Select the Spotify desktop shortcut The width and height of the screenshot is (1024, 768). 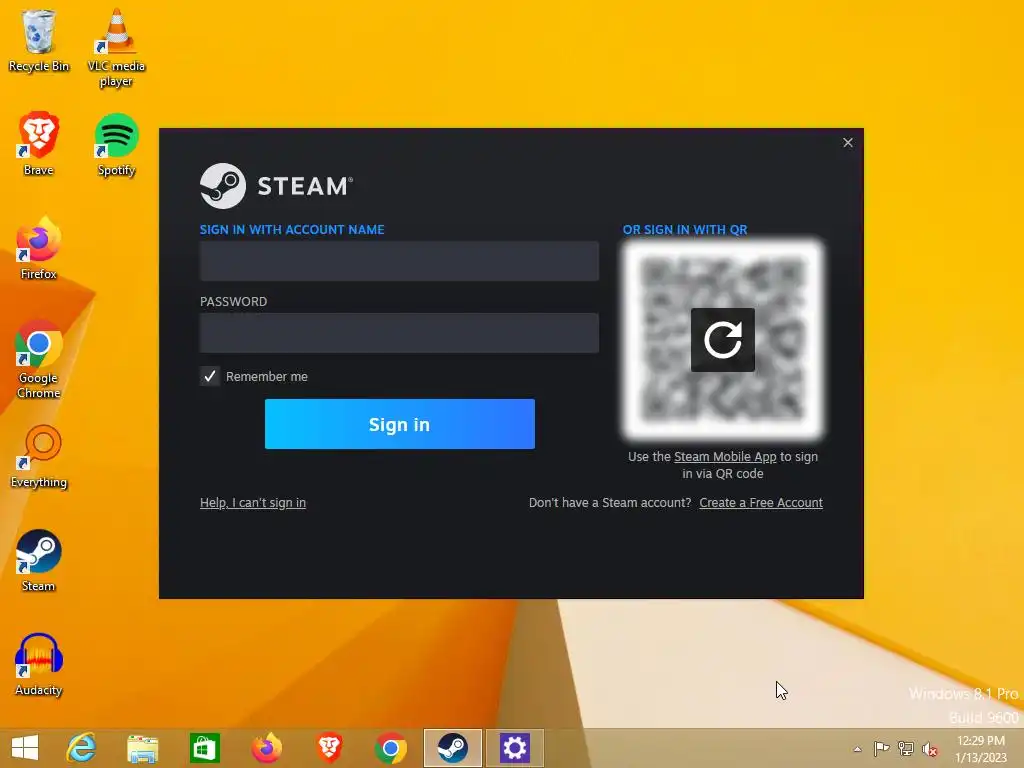pos(116,144)
